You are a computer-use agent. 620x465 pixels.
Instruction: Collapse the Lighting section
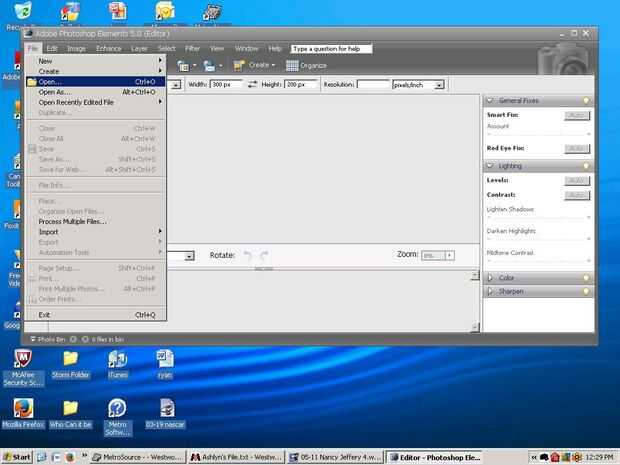[x=490, y=166]
